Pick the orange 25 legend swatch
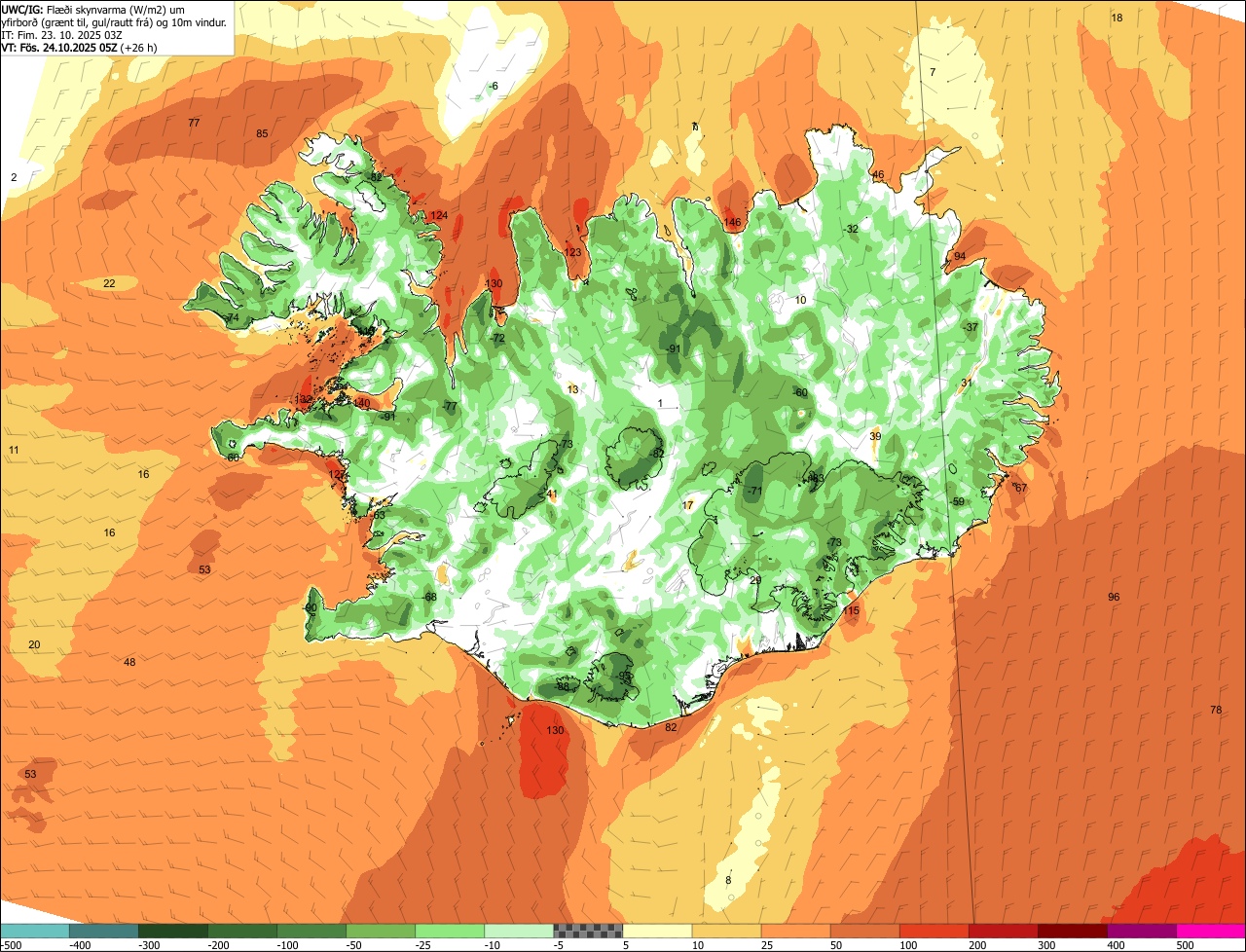Image resolution: width=1246 pixels, height=952 pixels. [795, 930]
